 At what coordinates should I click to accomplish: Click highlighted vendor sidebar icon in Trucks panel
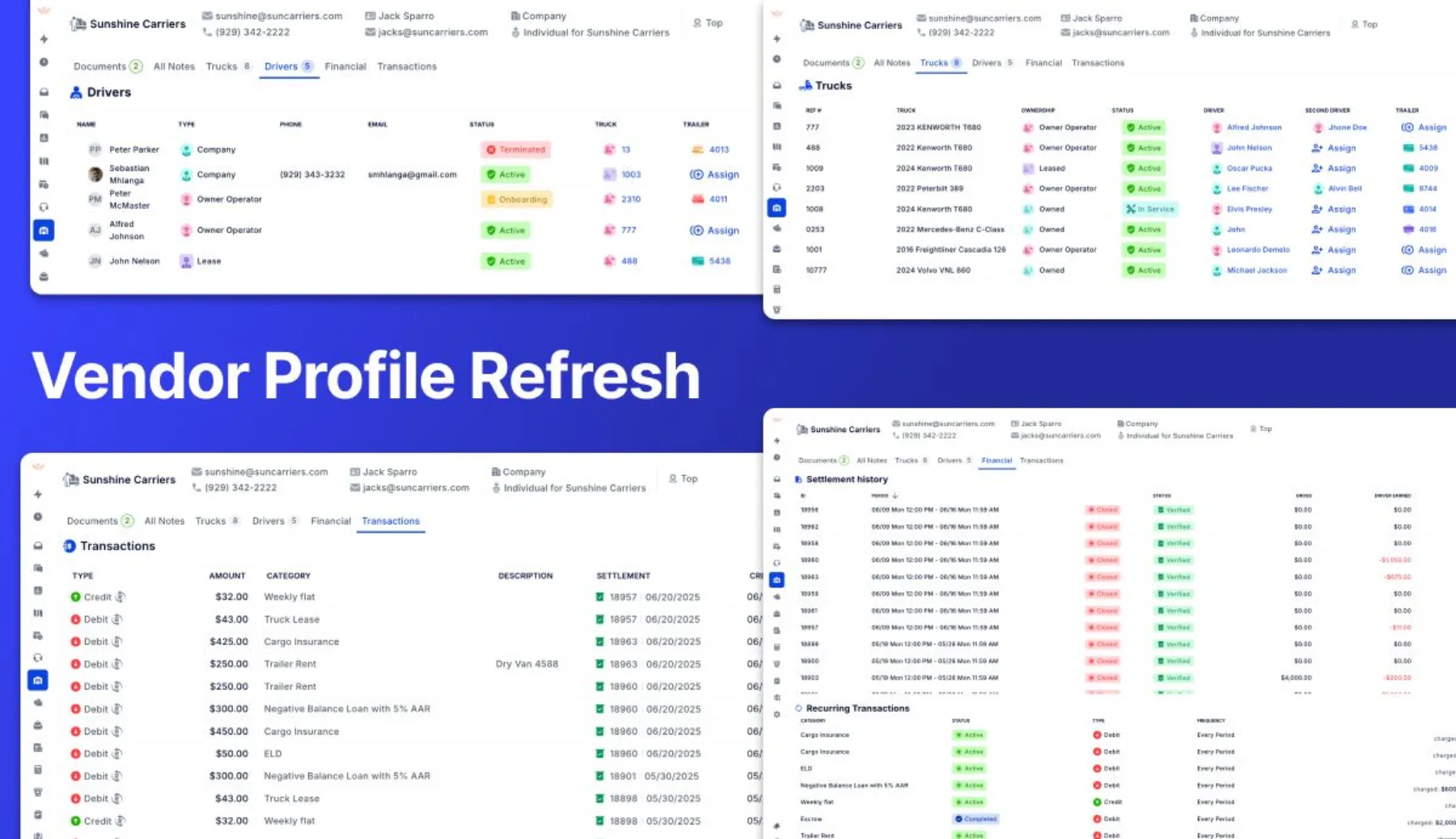[x=777, y=209]
